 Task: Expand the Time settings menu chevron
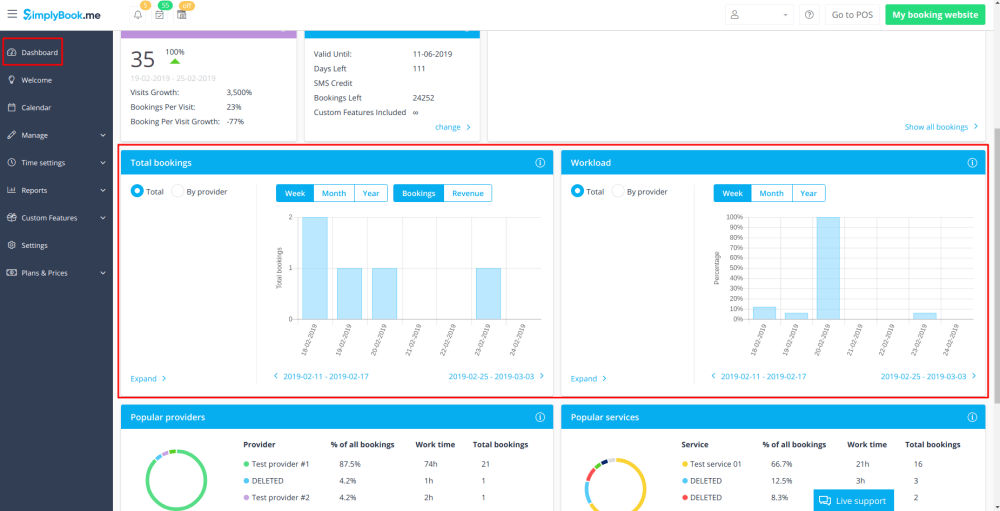[103, 163]
